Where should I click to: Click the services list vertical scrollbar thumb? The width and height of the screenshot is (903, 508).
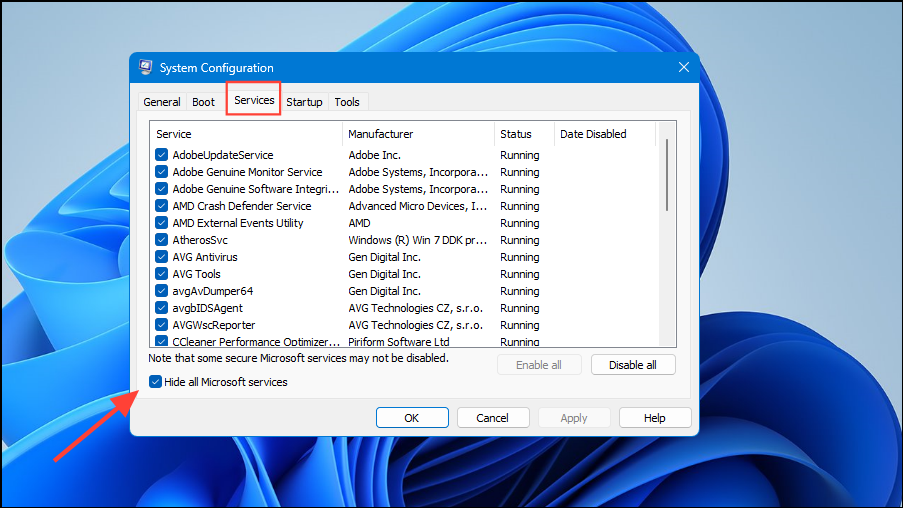tap(667, 175)
